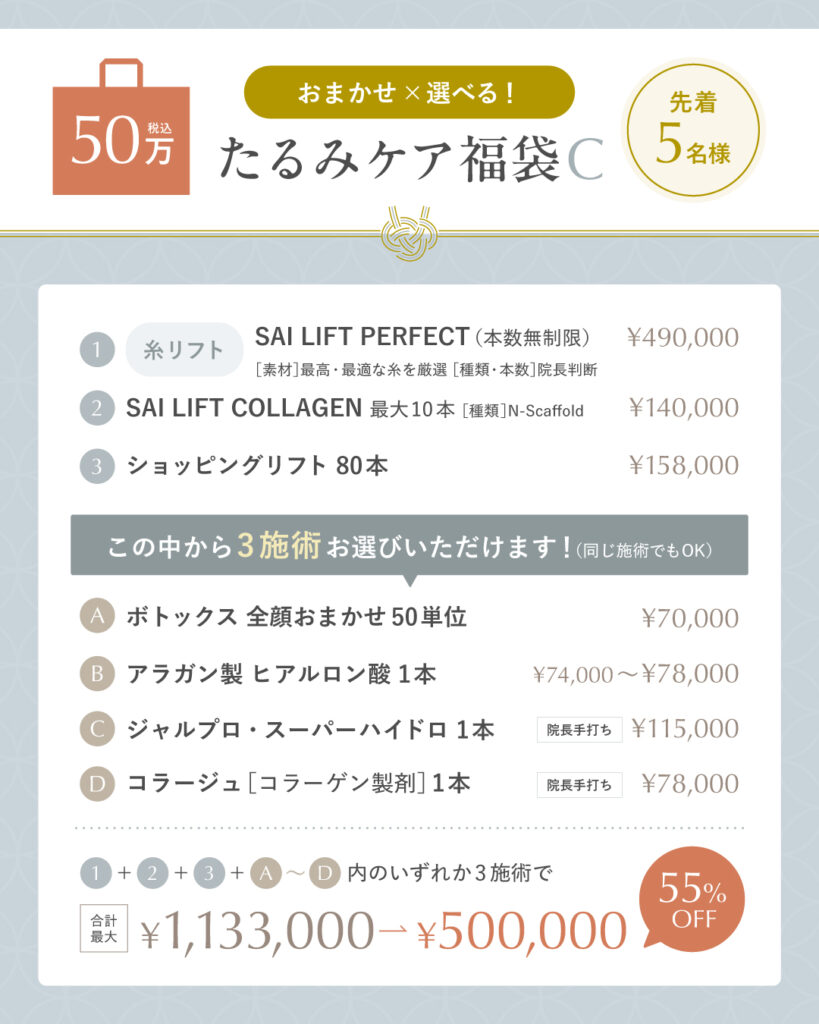The height and width of the screenshot is (1024, 819).
Task: Click the この中から3施術 gray banner
Action: (409, 545)
